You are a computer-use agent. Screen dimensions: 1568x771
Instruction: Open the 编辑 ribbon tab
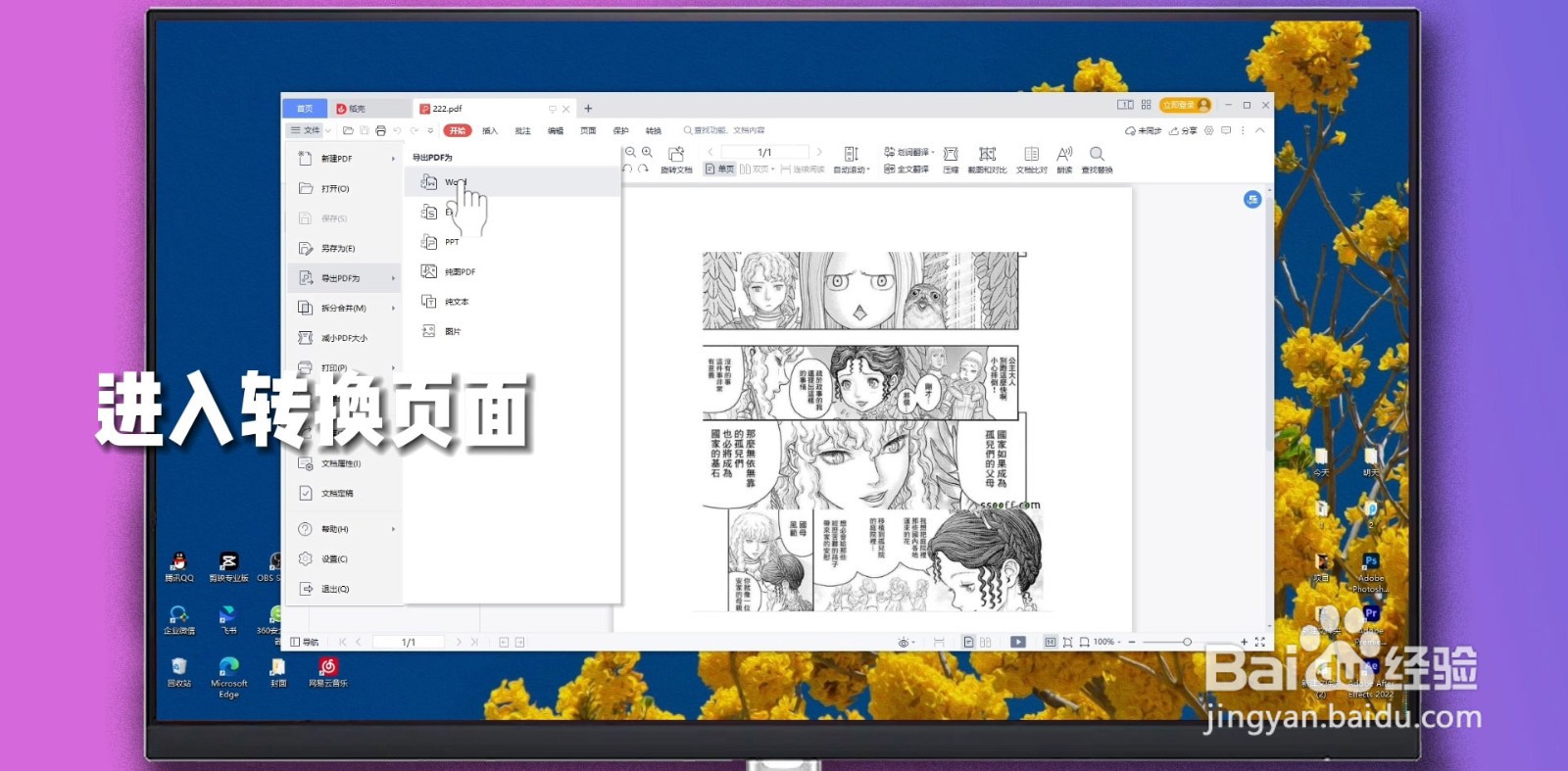coord(556,130)
